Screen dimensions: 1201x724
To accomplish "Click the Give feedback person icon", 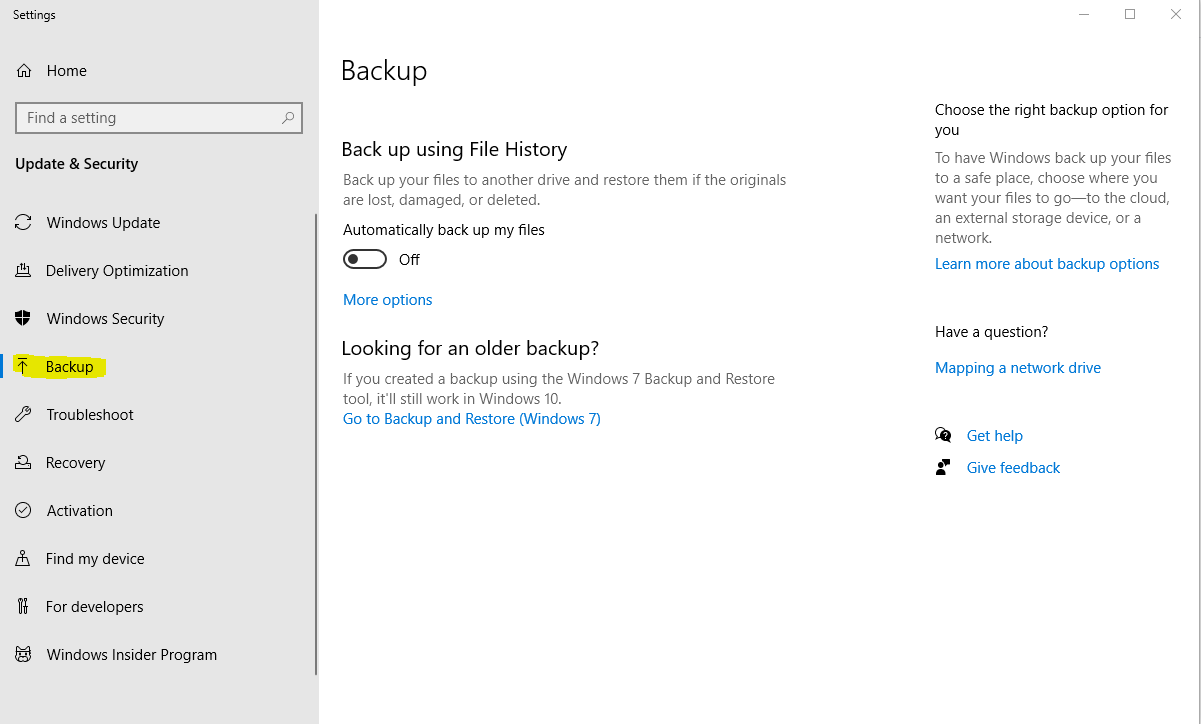I will click(943, 467).
